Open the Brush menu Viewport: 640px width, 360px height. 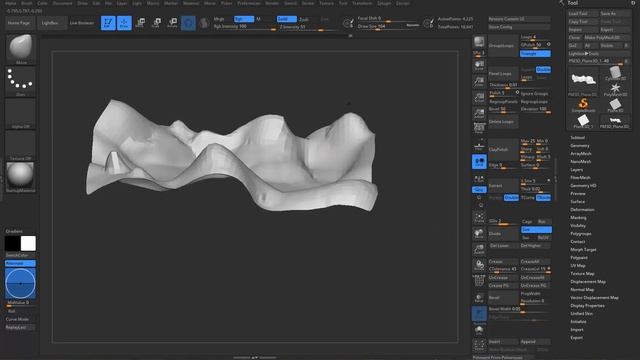(x=27, y=3)
